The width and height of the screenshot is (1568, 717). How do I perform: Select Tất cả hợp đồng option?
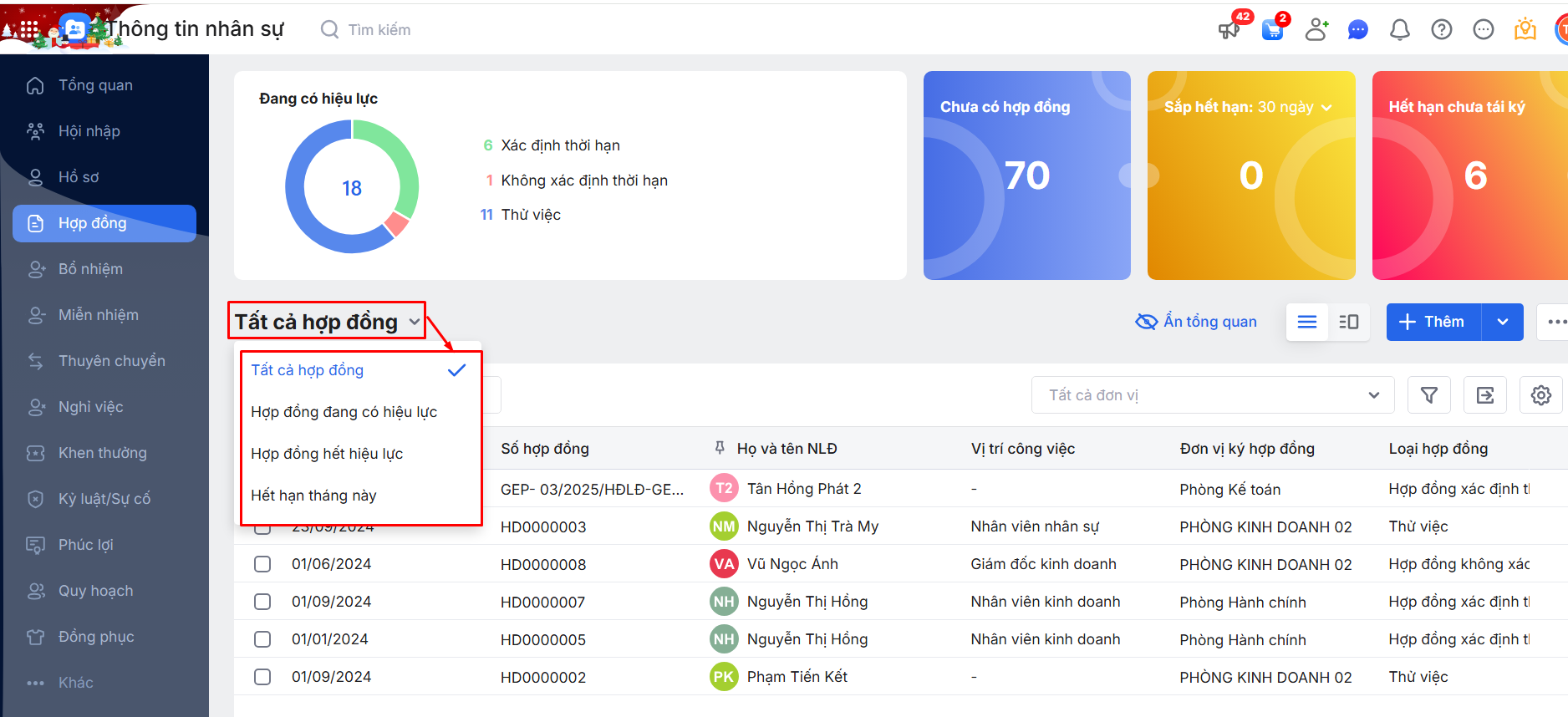(359, 370)
